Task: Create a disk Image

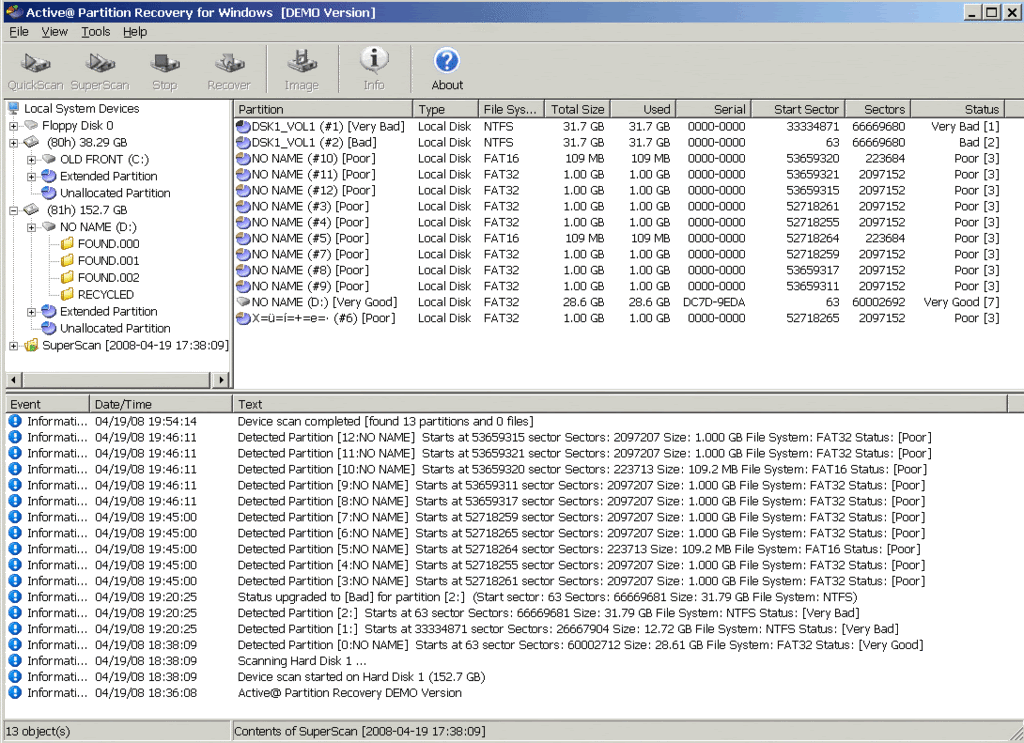Action: [x=301, y=68]
